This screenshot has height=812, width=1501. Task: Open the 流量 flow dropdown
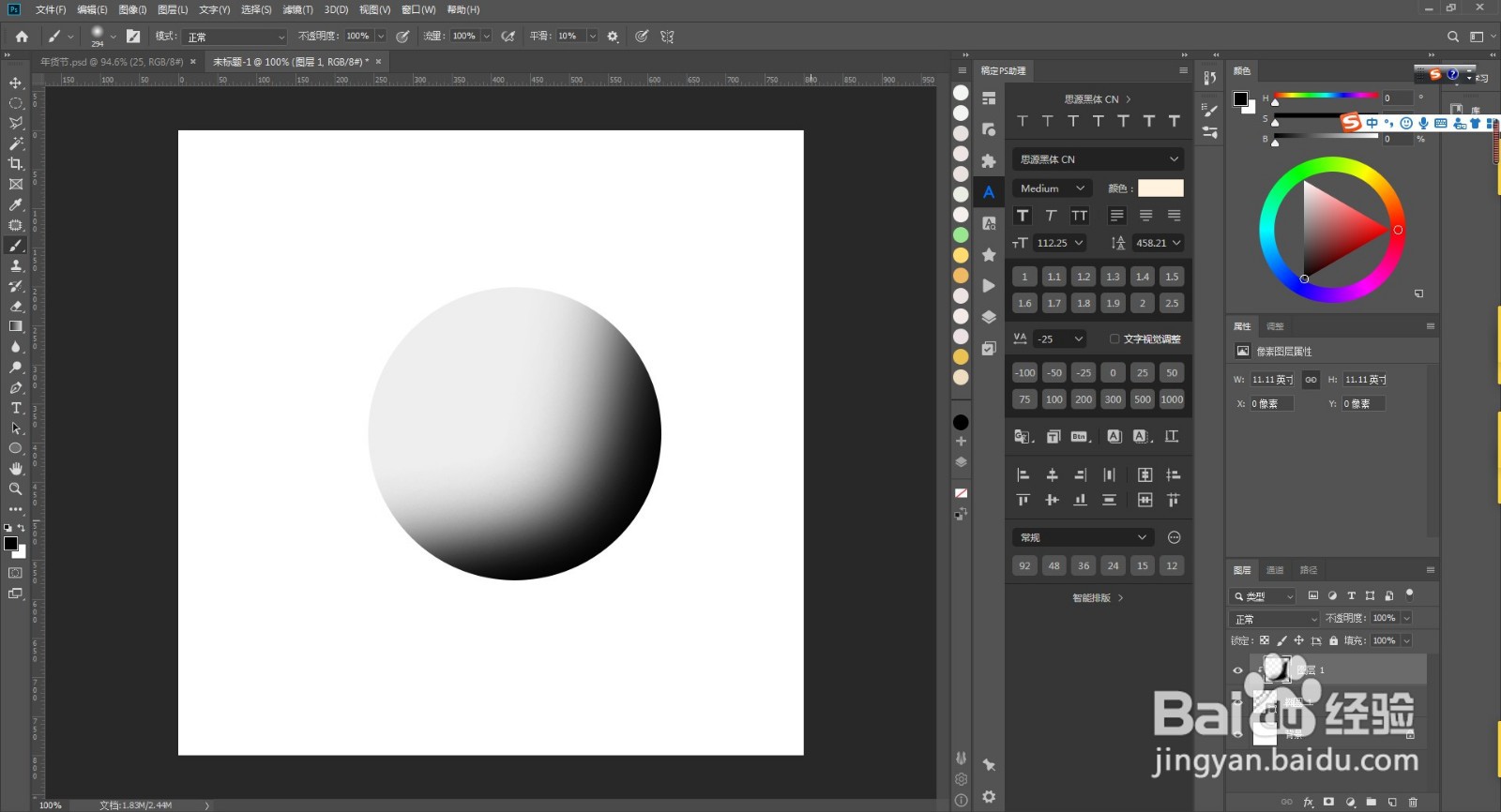[486, 37]
